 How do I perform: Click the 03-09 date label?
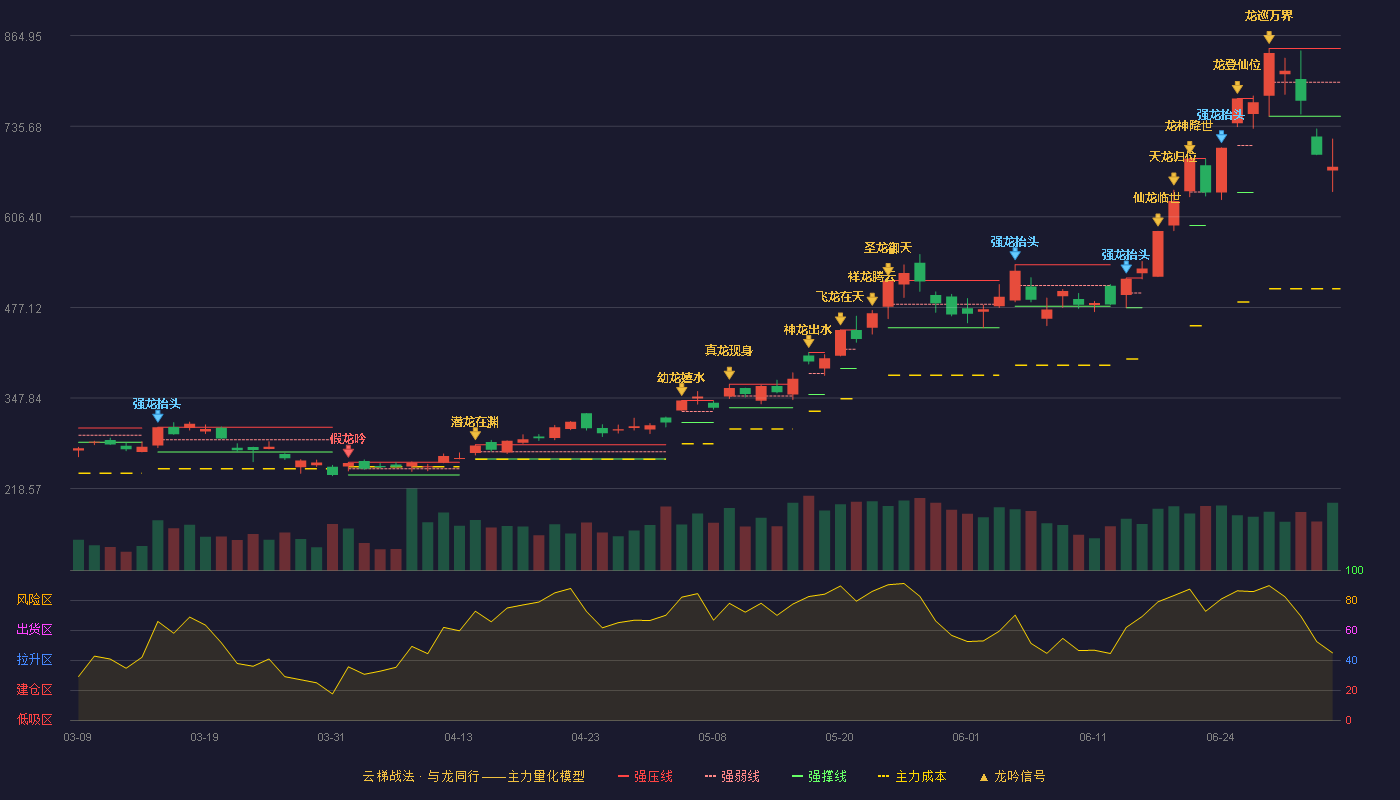tap(77, 737)
